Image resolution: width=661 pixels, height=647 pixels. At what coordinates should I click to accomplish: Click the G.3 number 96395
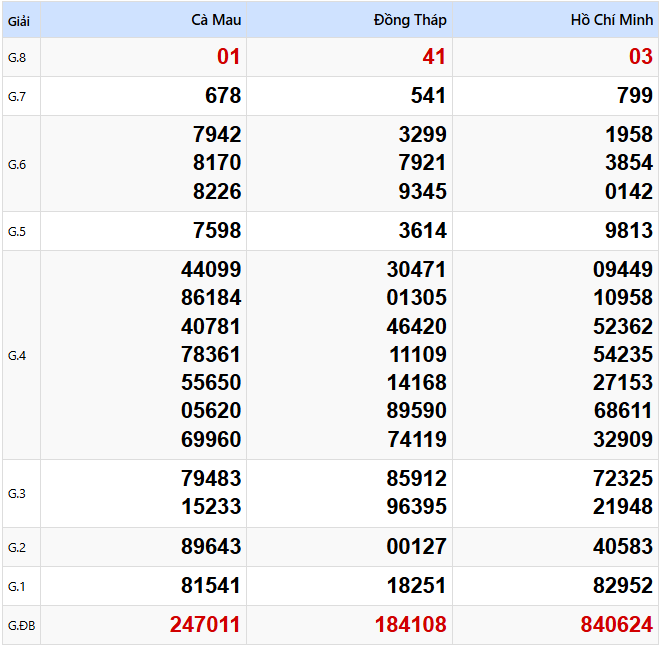point(416,507)
